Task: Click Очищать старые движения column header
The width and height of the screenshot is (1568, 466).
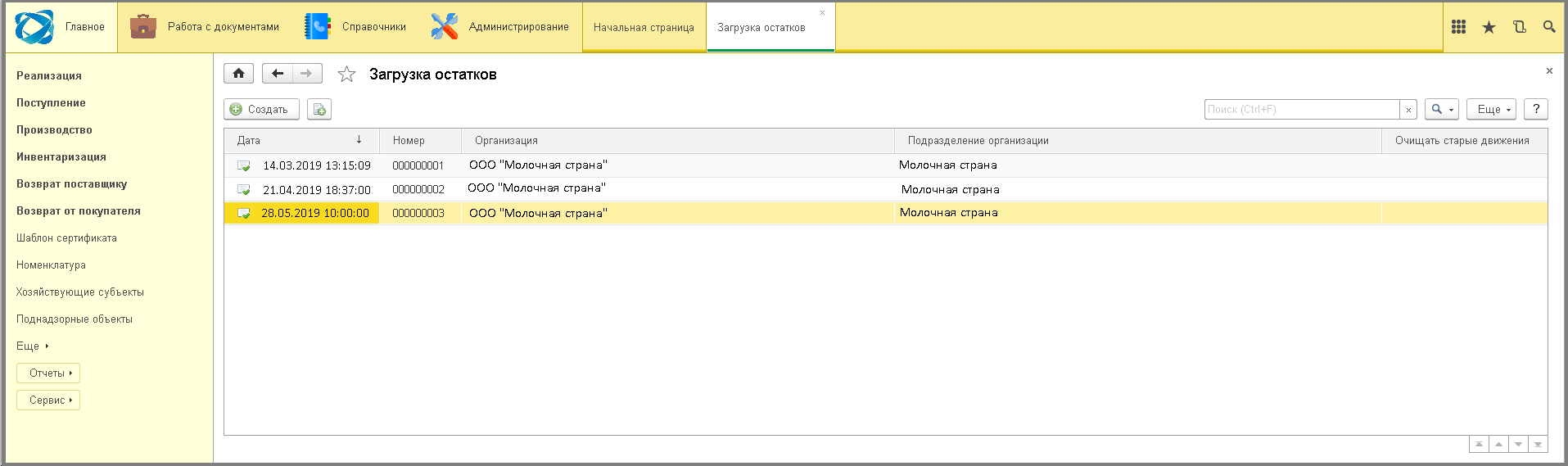Action: click(1465, 141)
